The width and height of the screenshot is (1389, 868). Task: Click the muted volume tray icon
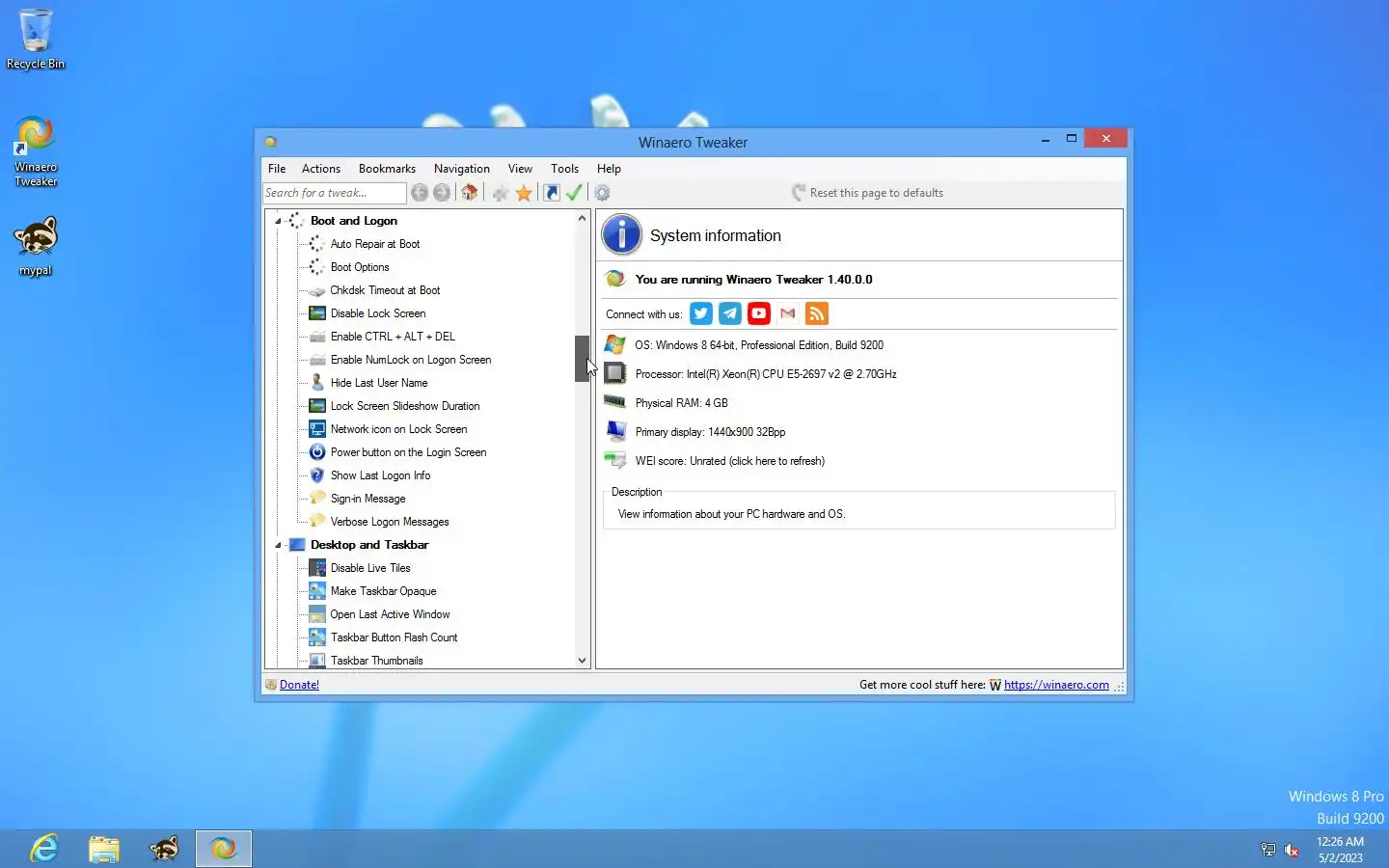pos(1292,850)
